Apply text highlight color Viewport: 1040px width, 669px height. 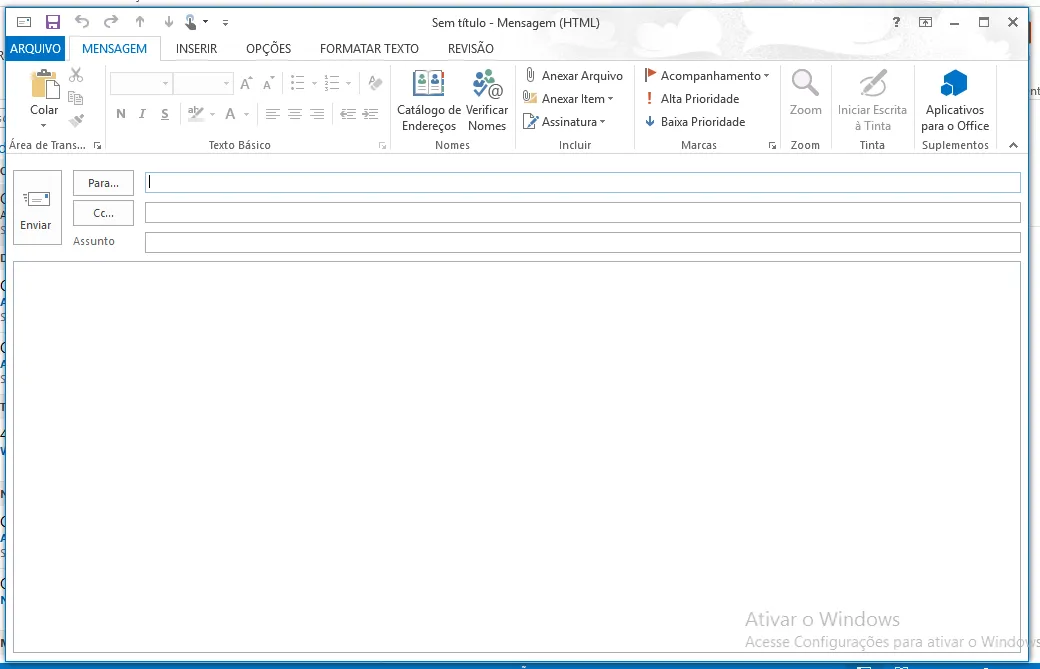click(196, 114)
